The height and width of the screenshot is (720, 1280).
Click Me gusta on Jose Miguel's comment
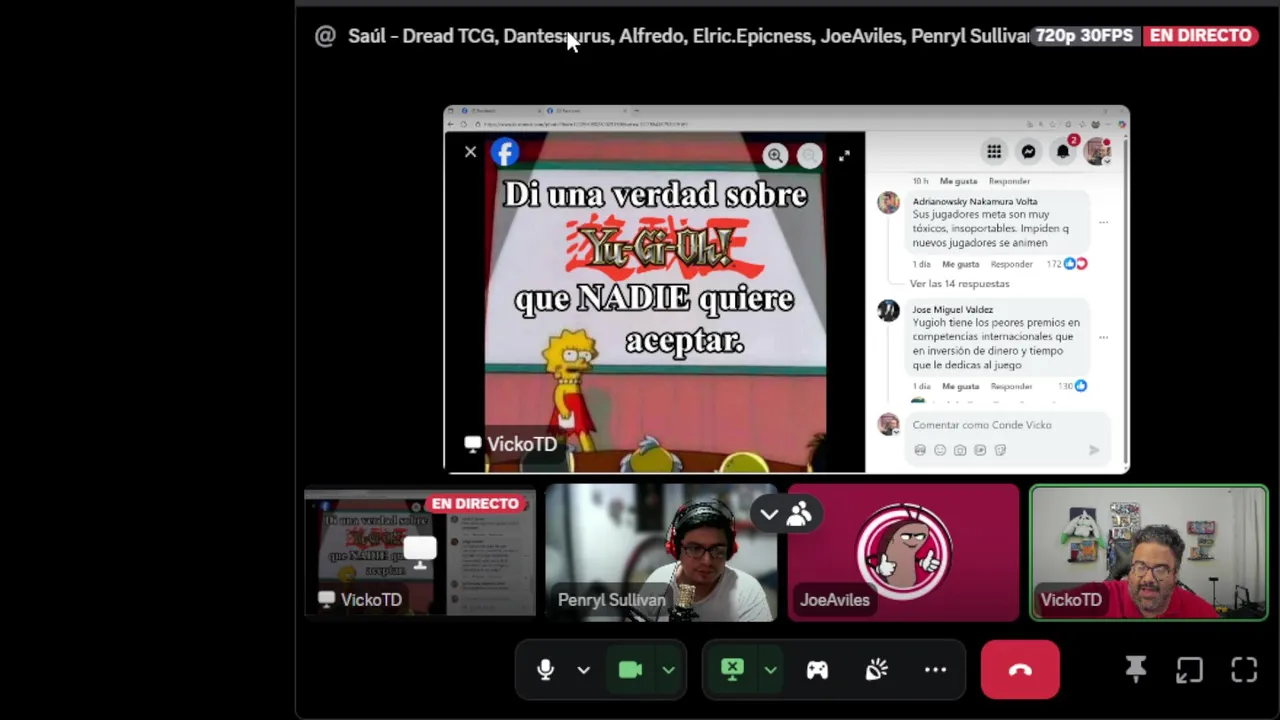coord(960,386)
